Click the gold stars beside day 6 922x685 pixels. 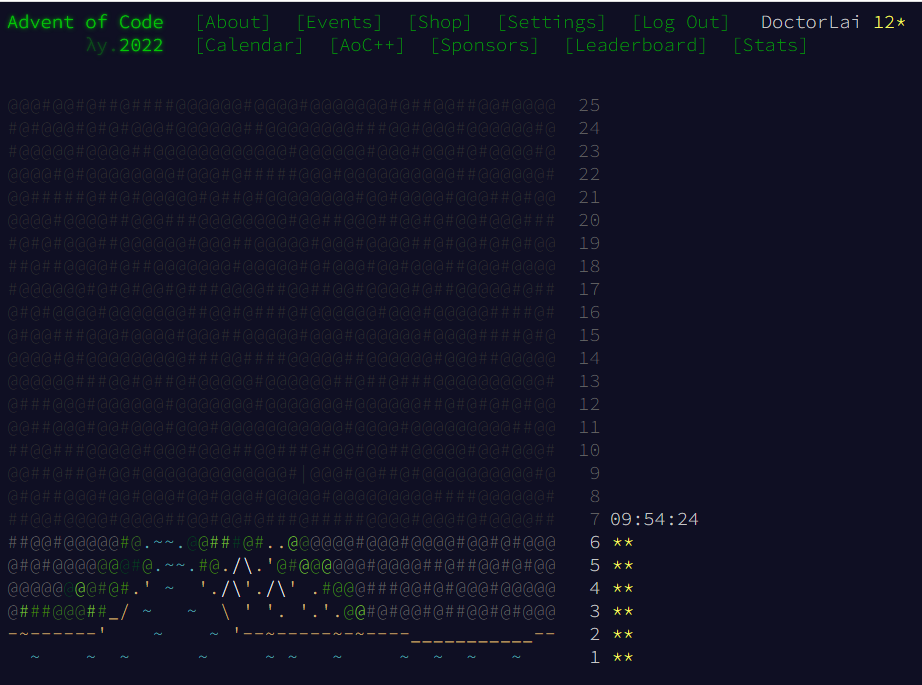623,542
